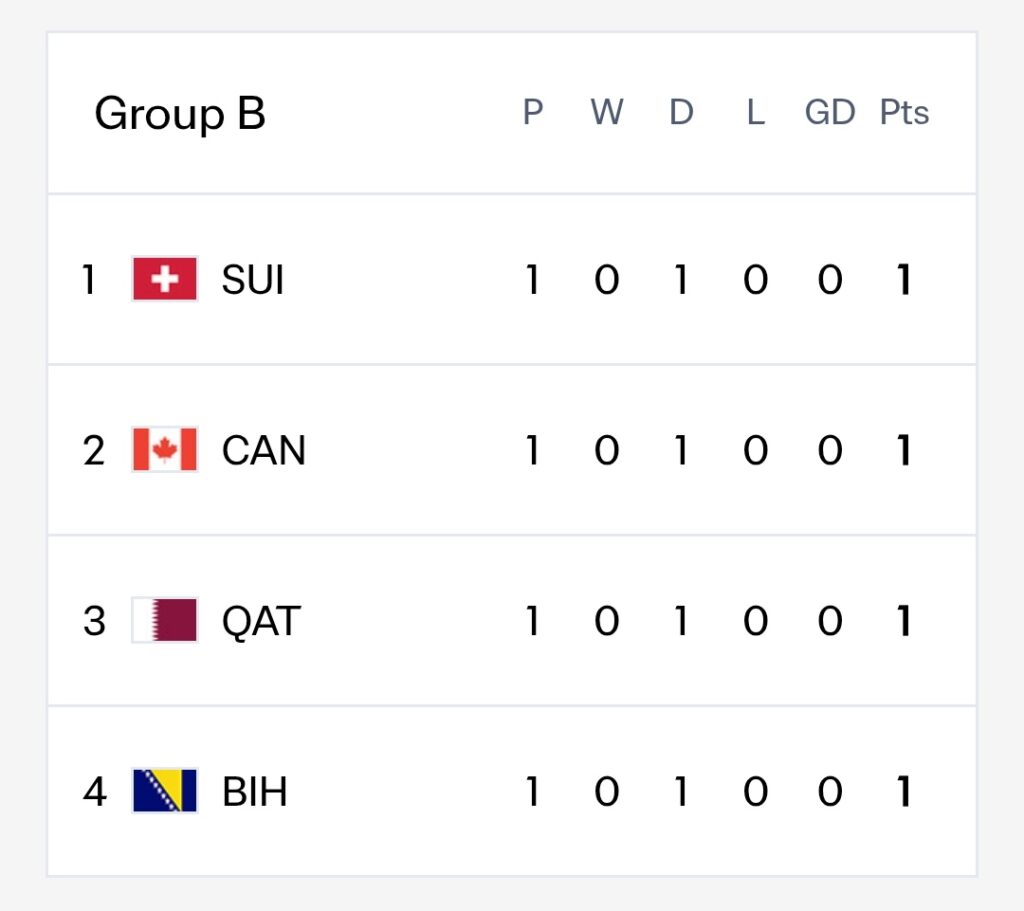Screen dimensions: 1024x911
Task: Click the Switzerland flag icon
Action: 165,279
